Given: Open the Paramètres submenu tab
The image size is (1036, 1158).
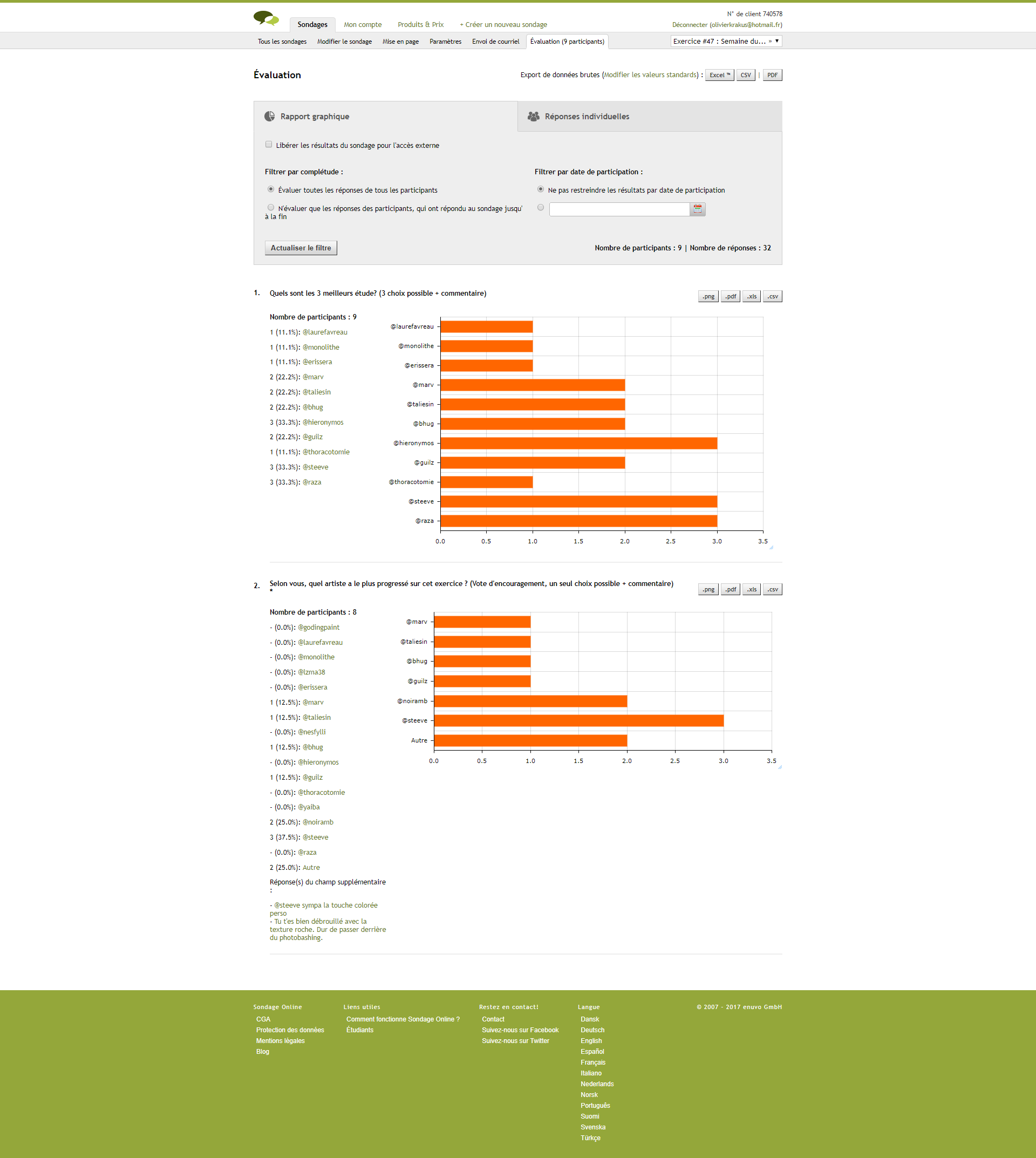Looking at the screenshot, I should (x=445, y=42).
